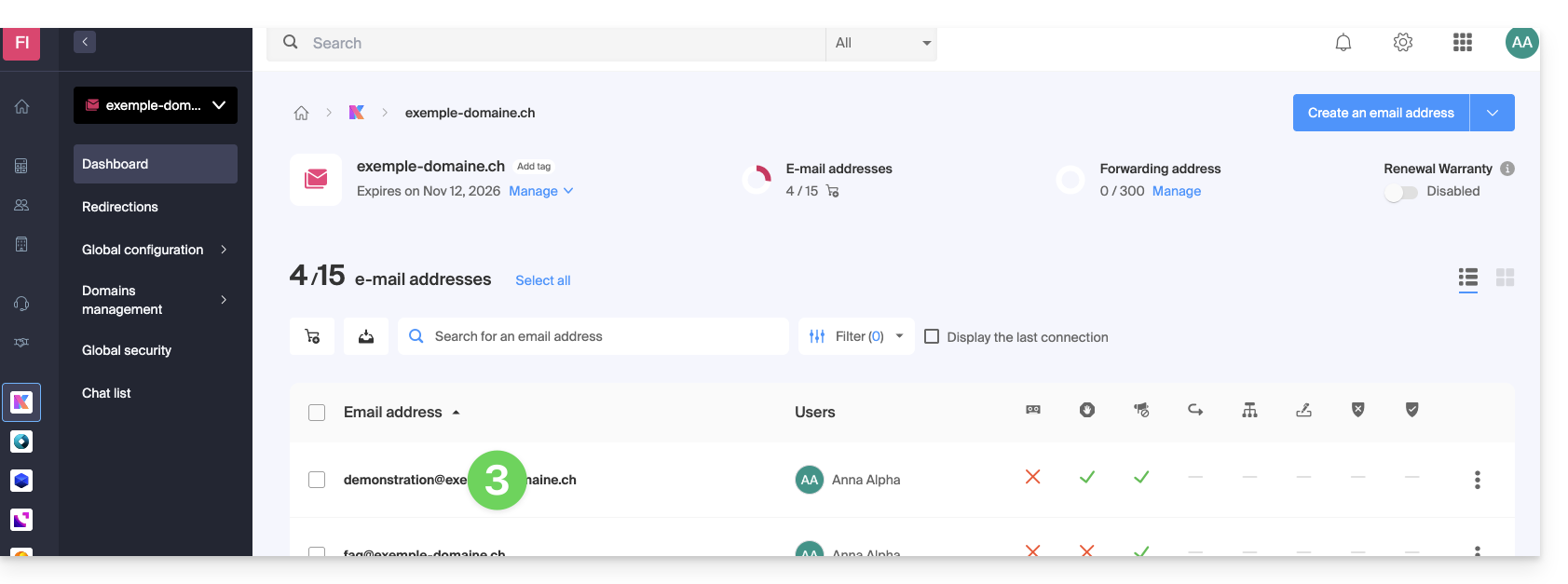
Task: Click the Select all link
Action: click(542, 280)
